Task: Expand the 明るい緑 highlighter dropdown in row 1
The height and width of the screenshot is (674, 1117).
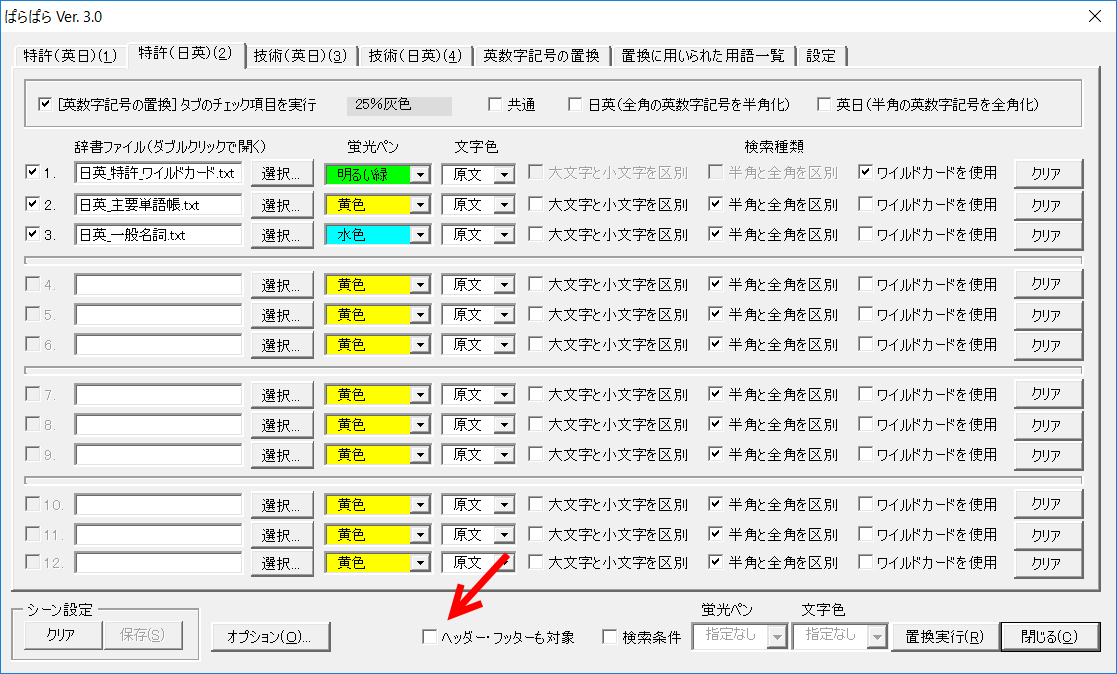Action: tap(420, 174)
